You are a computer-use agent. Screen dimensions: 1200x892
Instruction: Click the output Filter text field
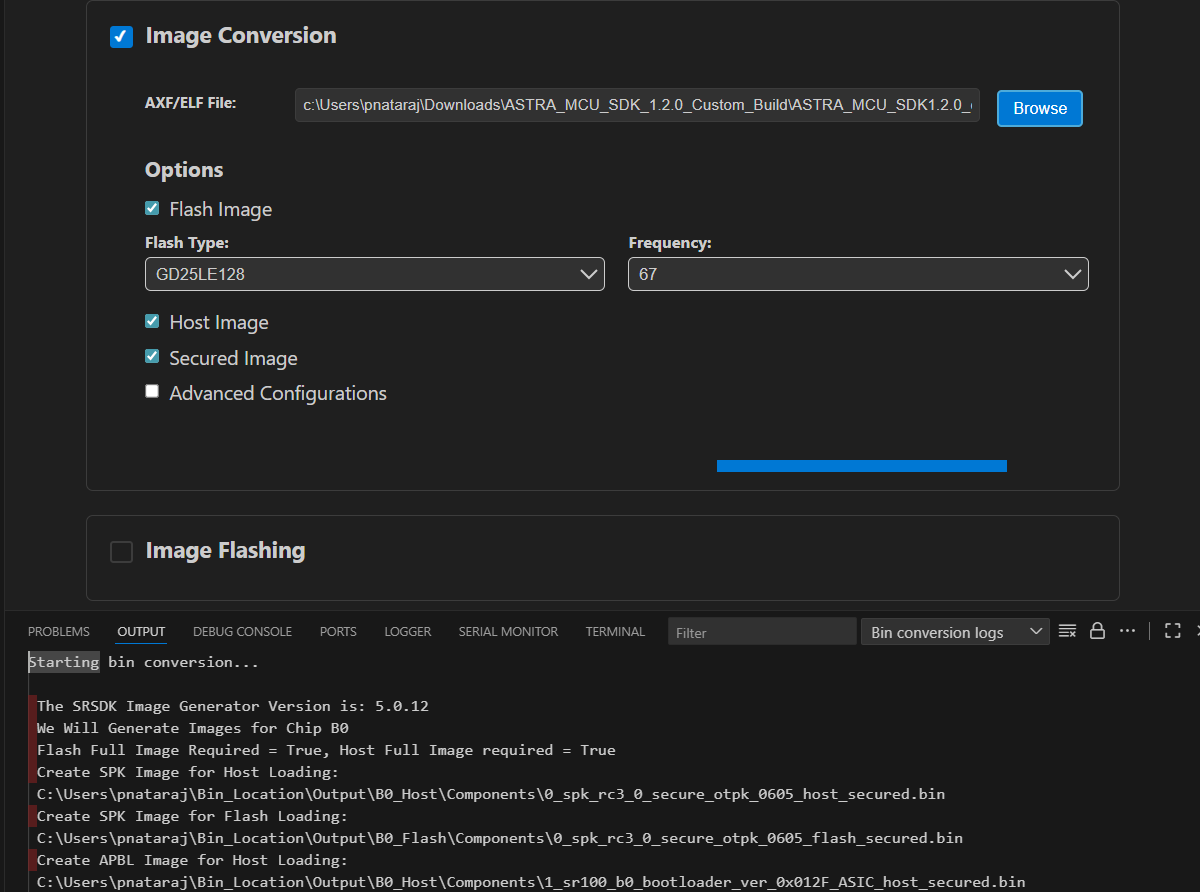[x=760, y=632]
